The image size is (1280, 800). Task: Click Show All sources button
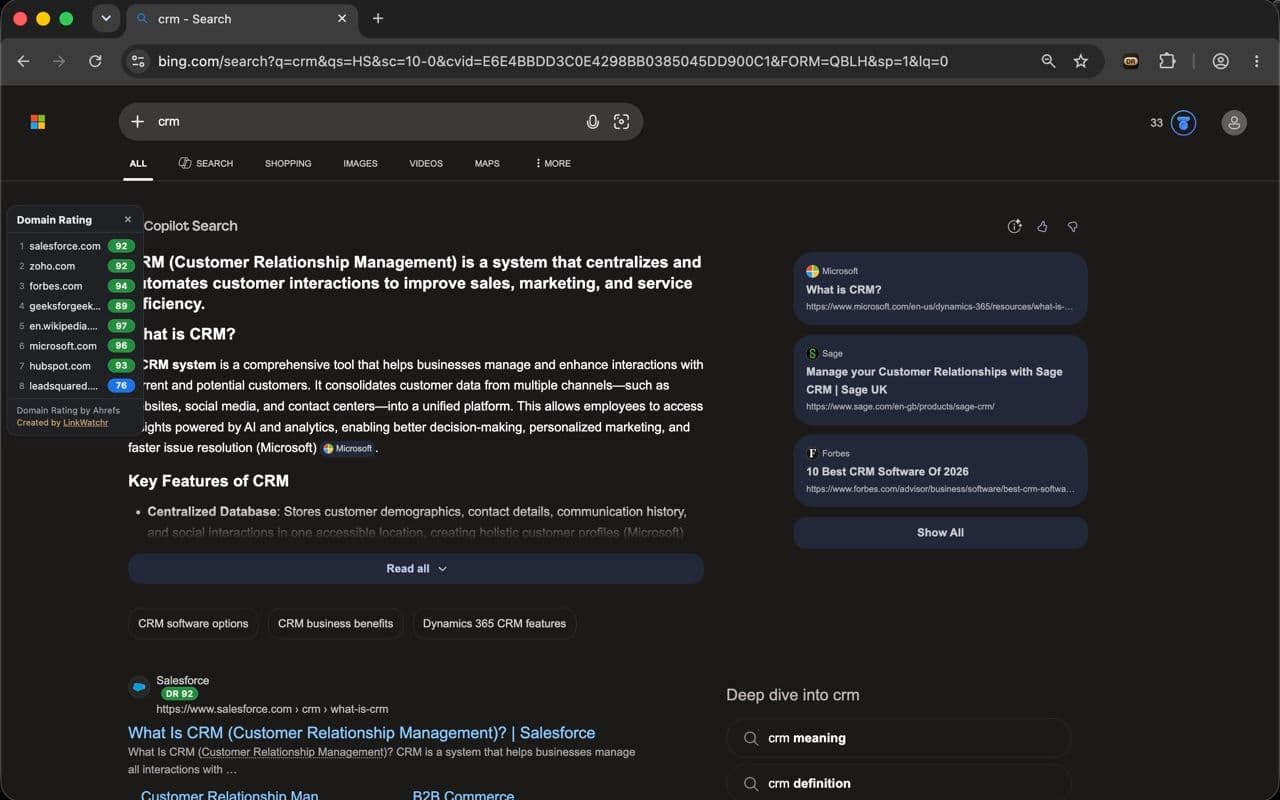940,533
